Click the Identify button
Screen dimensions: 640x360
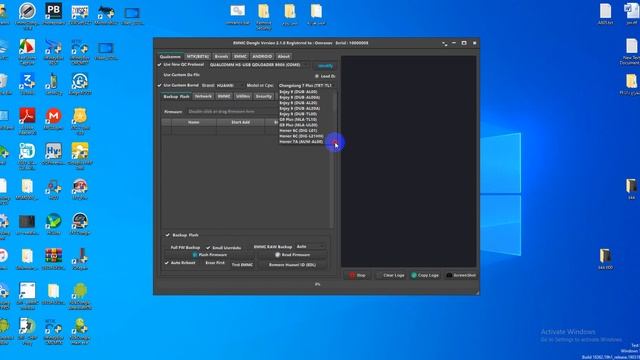pyautogui.click(x=325, y=66)
